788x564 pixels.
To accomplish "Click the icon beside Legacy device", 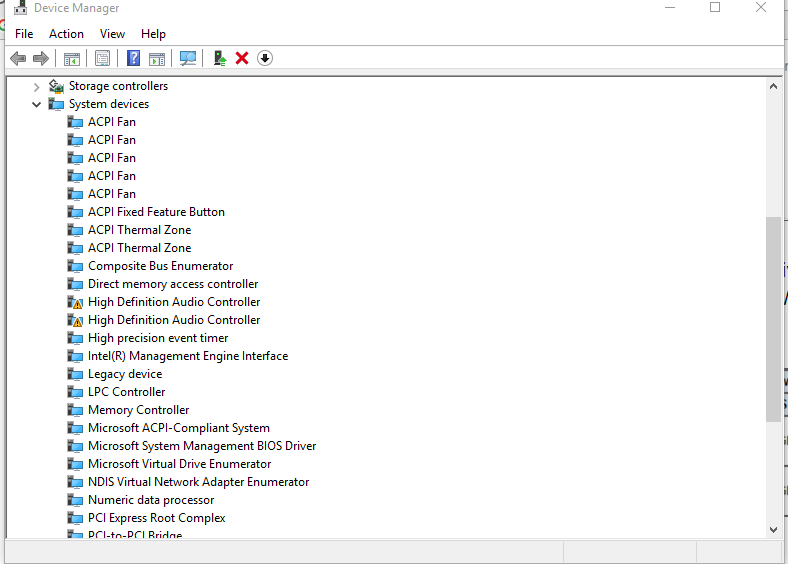I will (x=75, y=374).
